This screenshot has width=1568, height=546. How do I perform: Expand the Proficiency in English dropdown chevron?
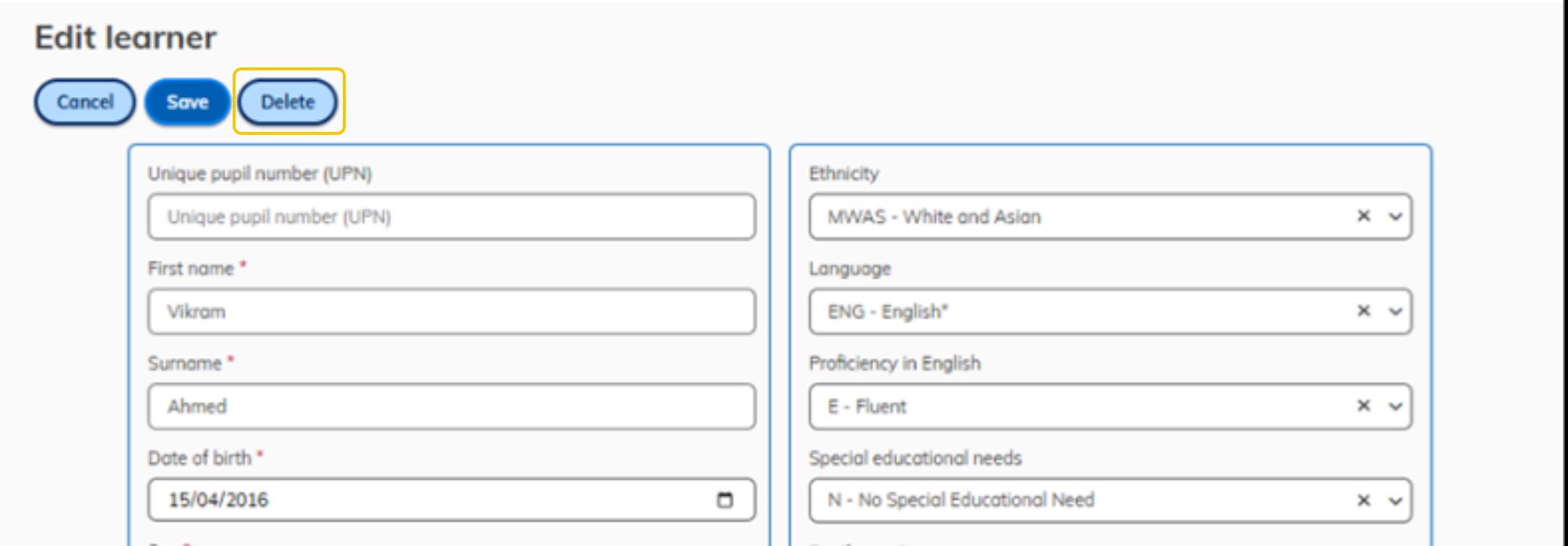[x=1395, y=407]
